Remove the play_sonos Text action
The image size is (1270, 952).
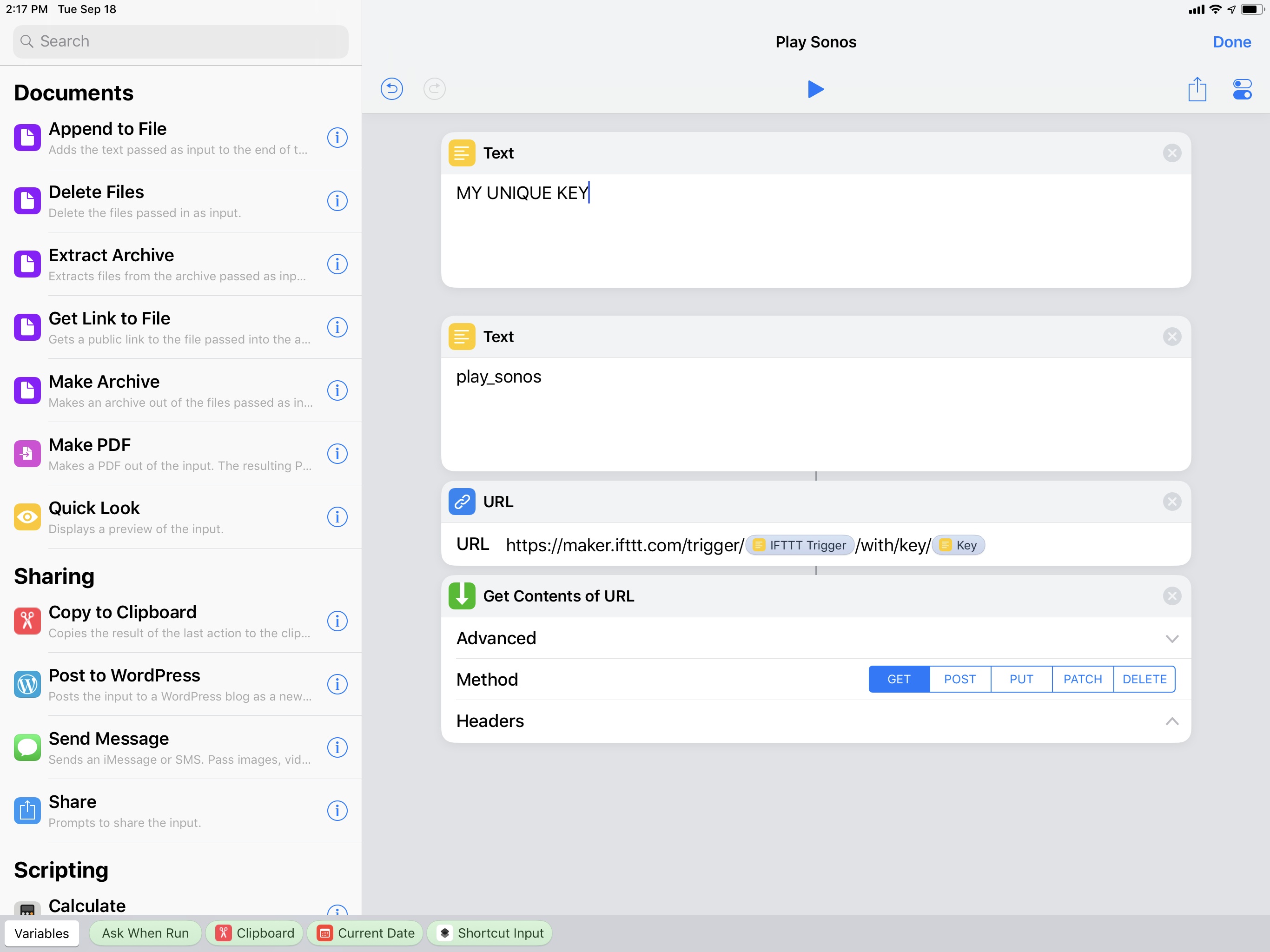tap(1172, 337)
